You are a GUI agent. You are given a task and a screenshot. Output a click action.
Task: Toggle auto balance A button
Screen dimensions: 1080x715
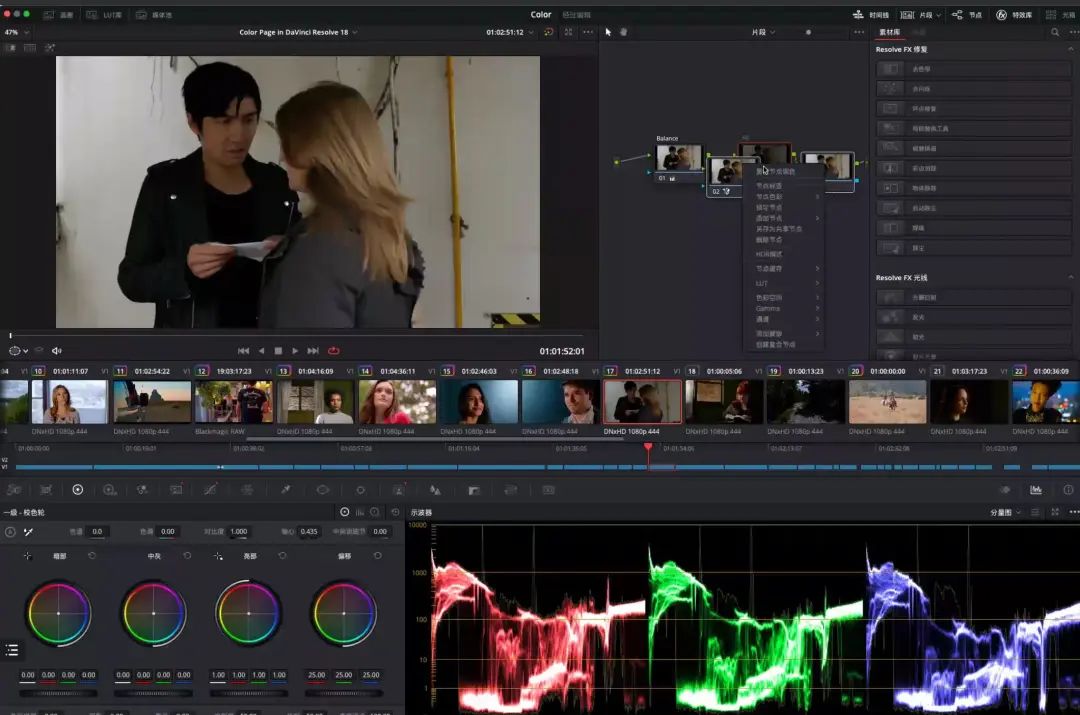click(x=10, y=532)
